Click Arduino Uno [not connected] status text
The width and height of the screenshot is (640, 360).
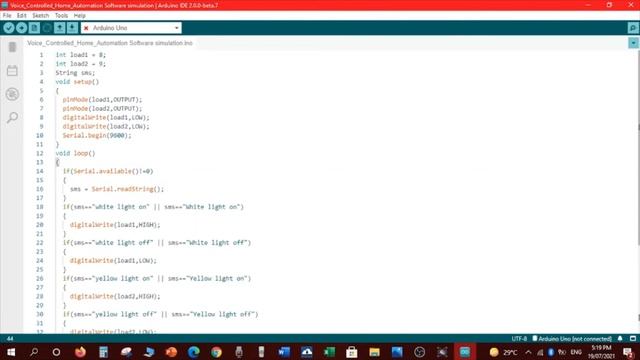click(572, 339)
